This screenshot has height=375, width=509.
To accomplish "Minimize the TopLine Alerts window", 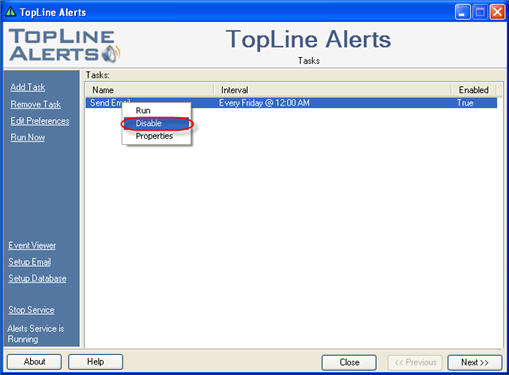I will [462, 12].
